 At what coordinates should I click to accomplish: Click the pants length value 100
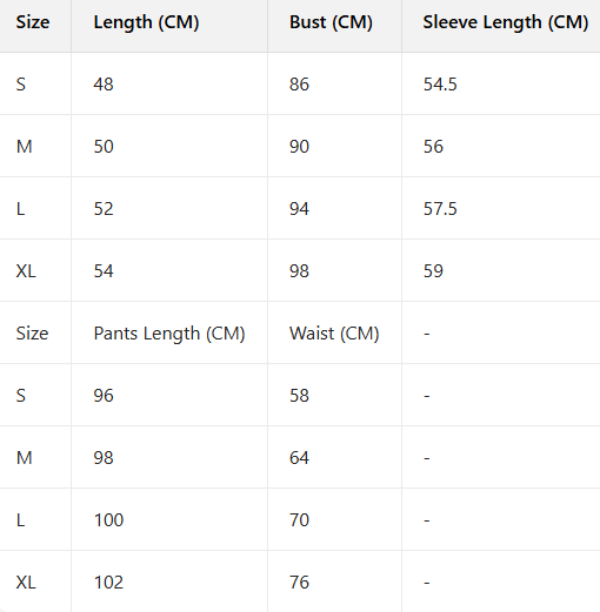108,519
